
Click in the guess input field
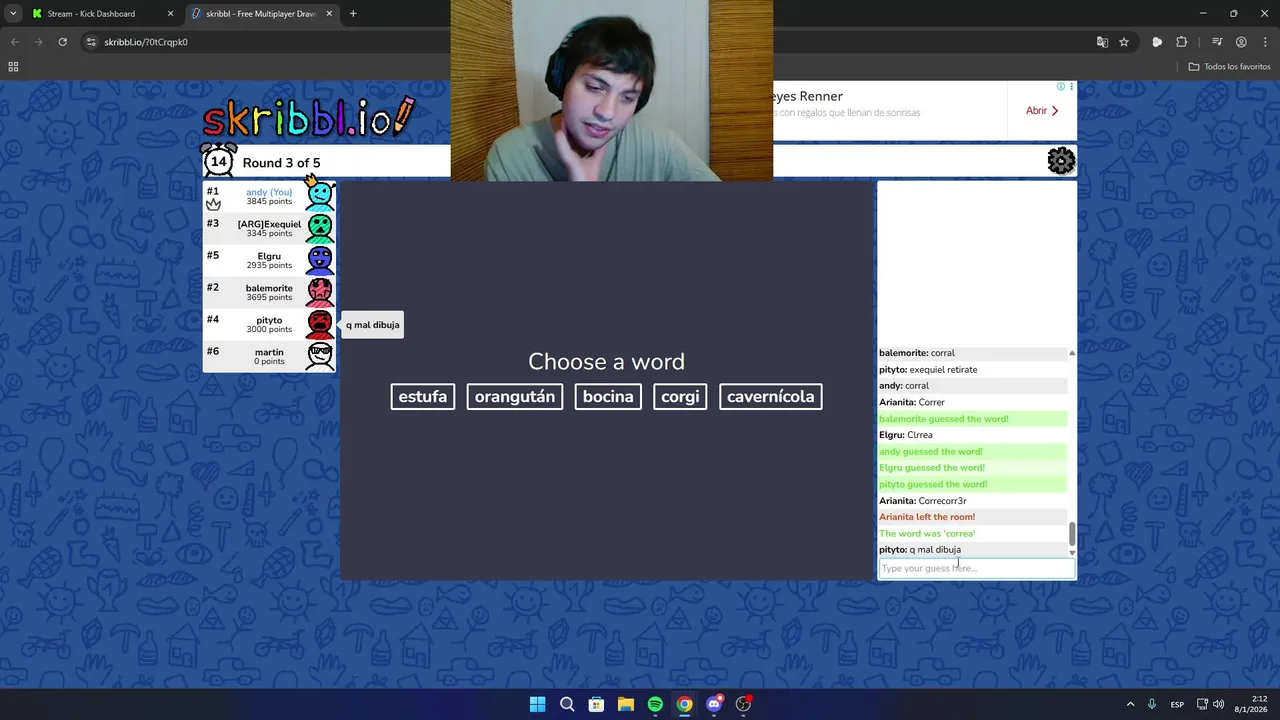pyautogui.click(x=977, y=568)
